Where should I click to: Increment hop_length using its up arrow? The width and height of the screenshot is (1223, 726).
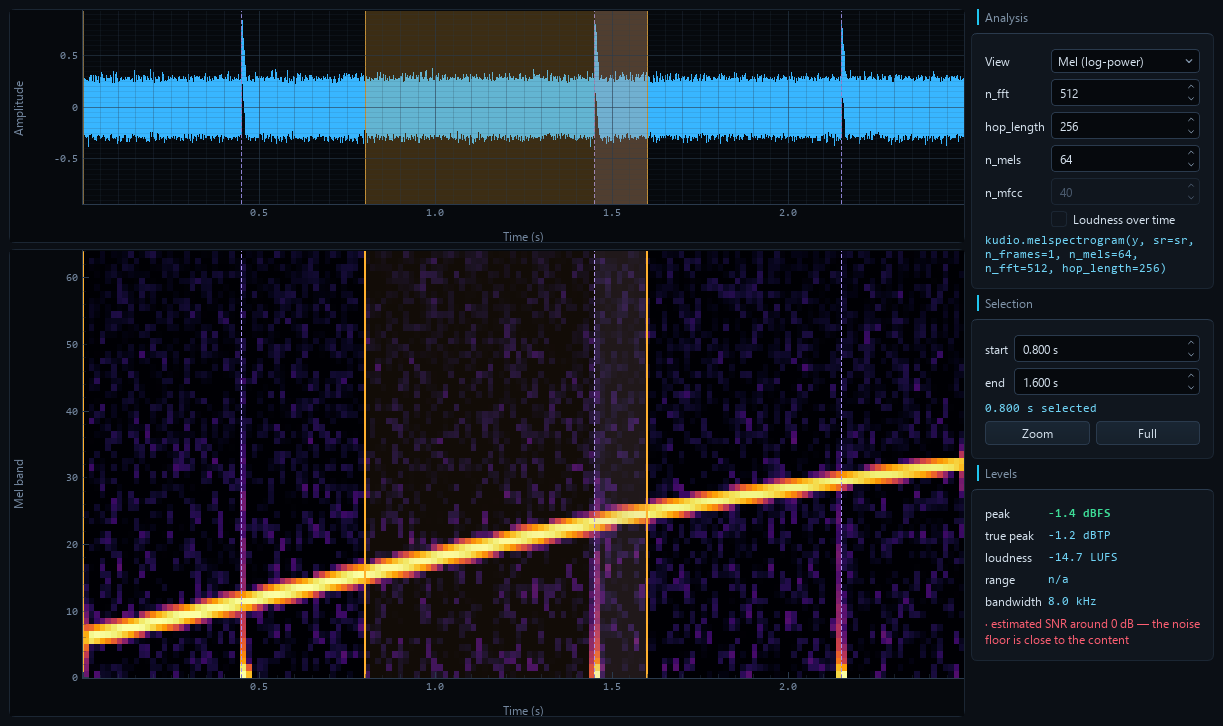pyautogui.click(x=1190, y=121)
